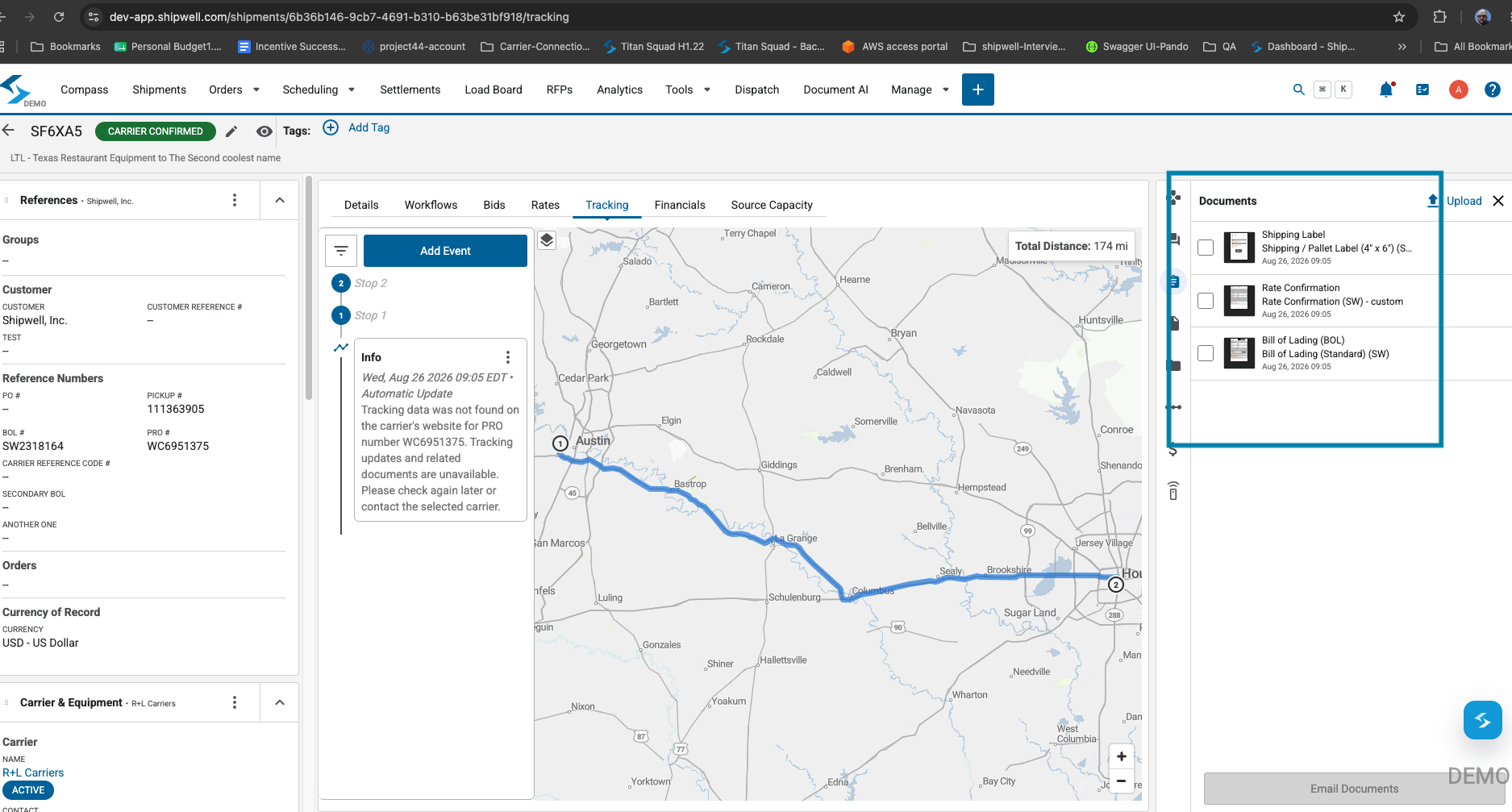Click the Upload link

pyautogui.click(x=1455, y=201)
